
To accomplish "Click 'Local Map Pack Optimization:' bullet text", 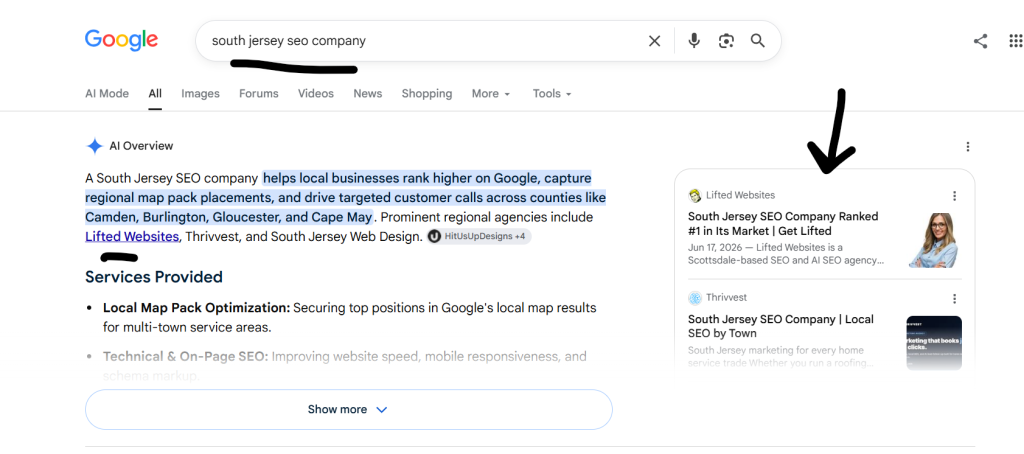I will tap(197, 308).
